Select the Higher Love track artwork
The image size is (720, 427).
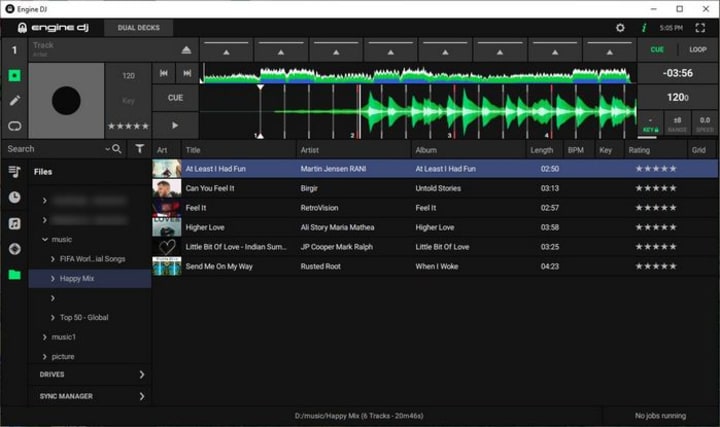click(166, 227)
